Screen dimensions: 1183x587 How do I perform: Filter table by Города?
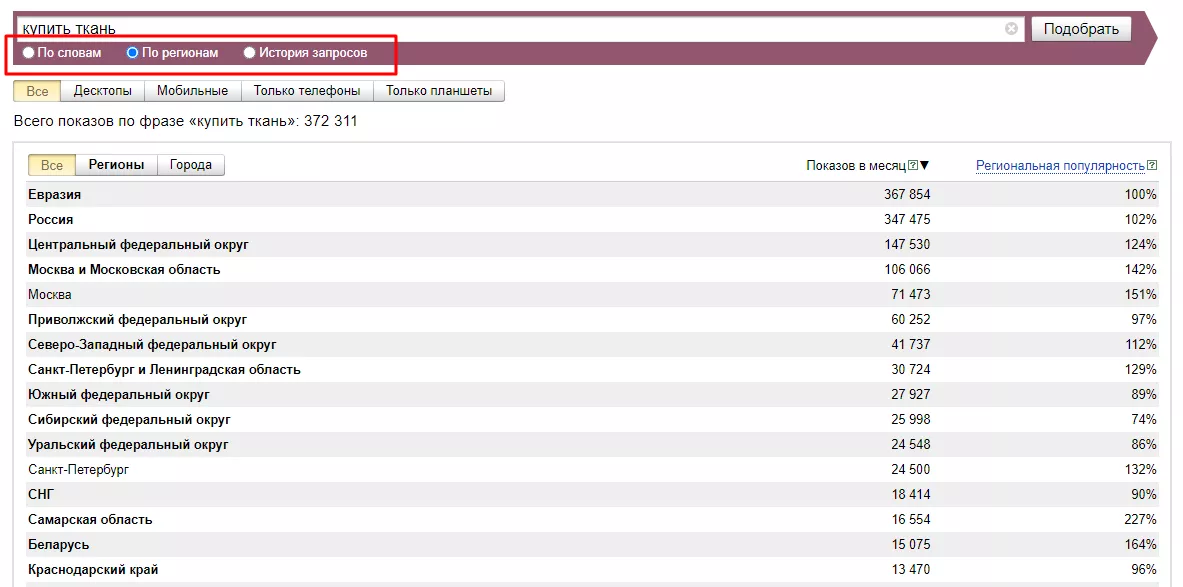190,165
